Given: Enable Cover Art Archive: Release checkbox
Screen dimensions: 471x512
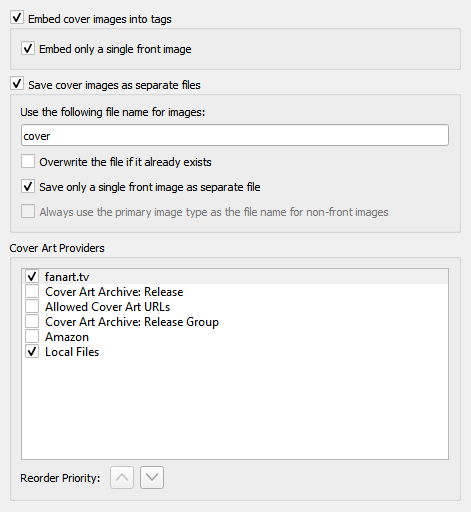Looking at the screenshot, I should coord(32,291).
